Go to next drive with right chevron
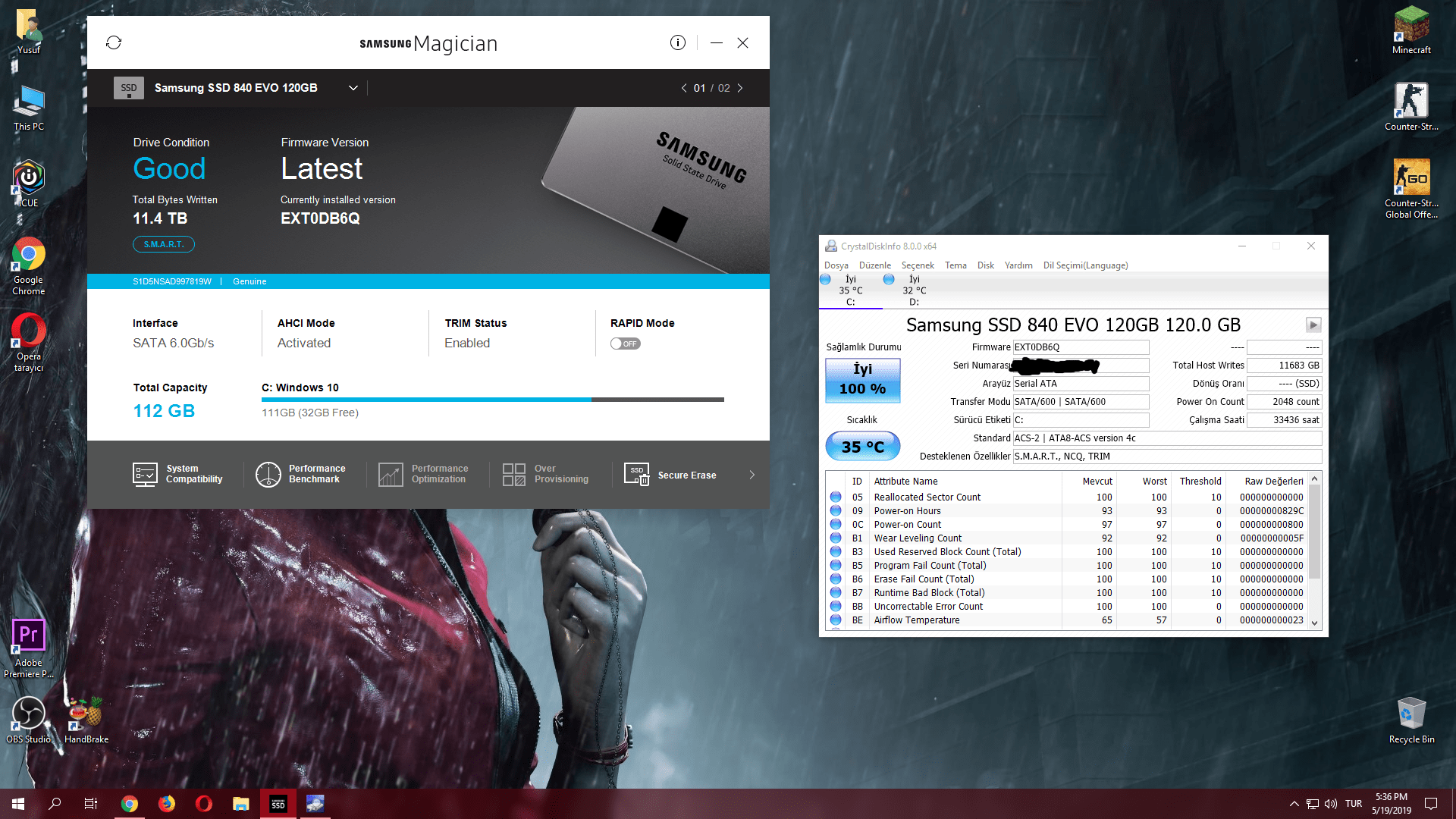Viewport: 1456px width, 819px height. coord(740,88)
